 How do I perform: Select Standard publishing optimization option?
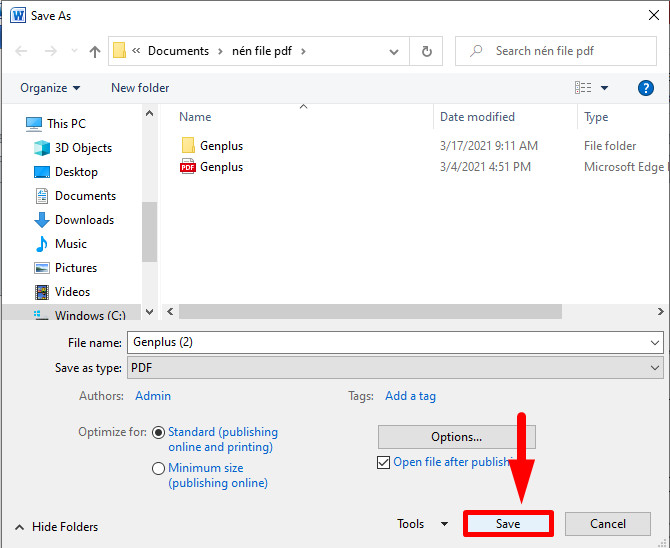pos(159,433)
